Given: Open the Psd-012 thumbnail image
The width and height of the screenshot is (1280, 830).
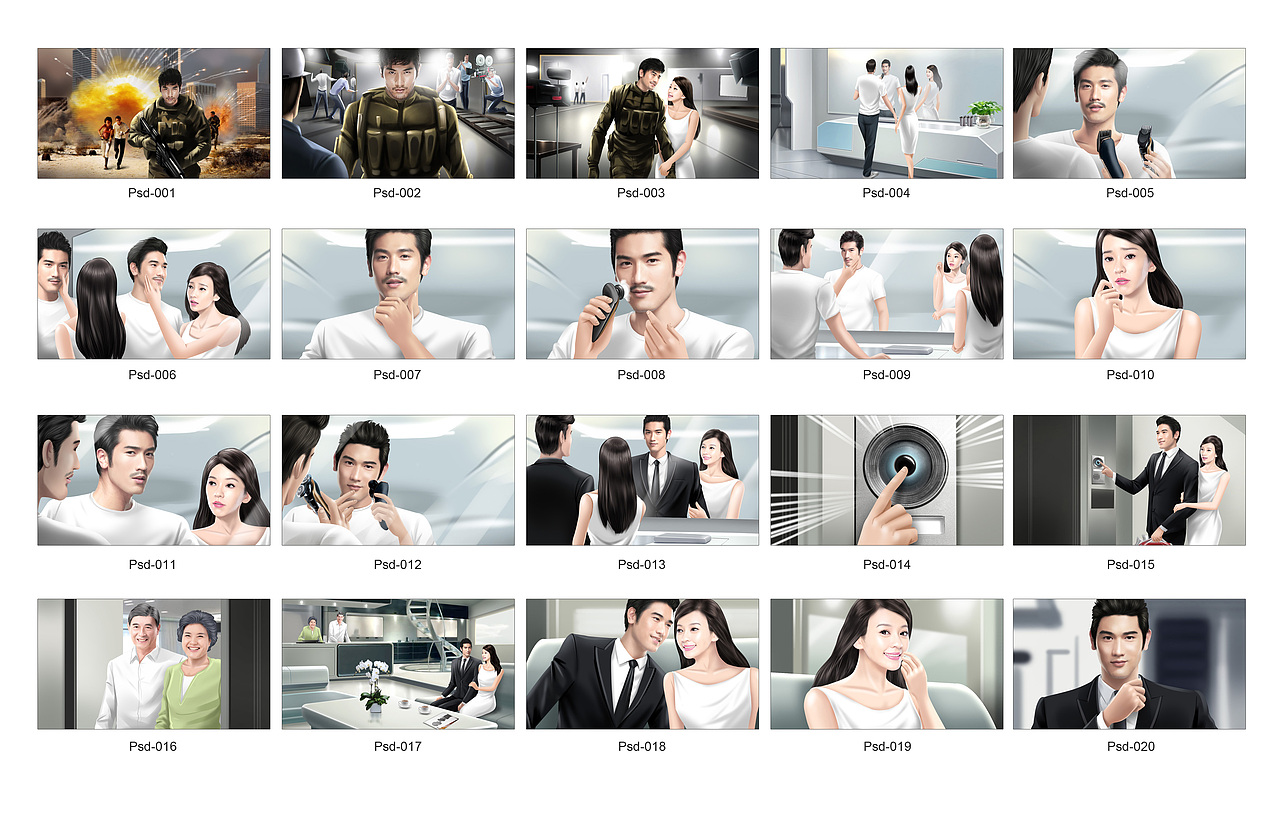Looking at the screenshot, I should pos(398,480).
